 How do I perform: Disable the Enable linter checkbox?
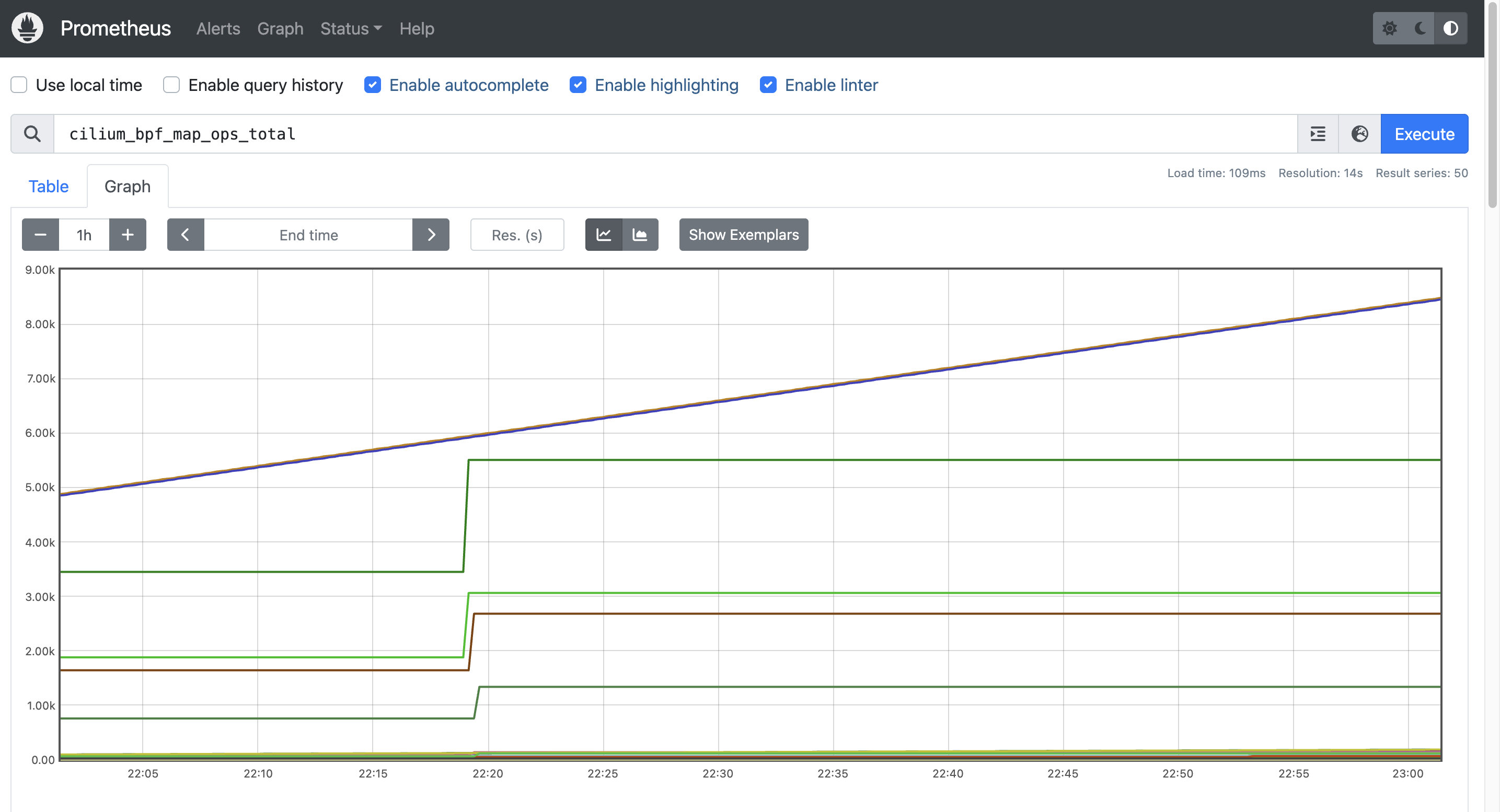[768, 85]
